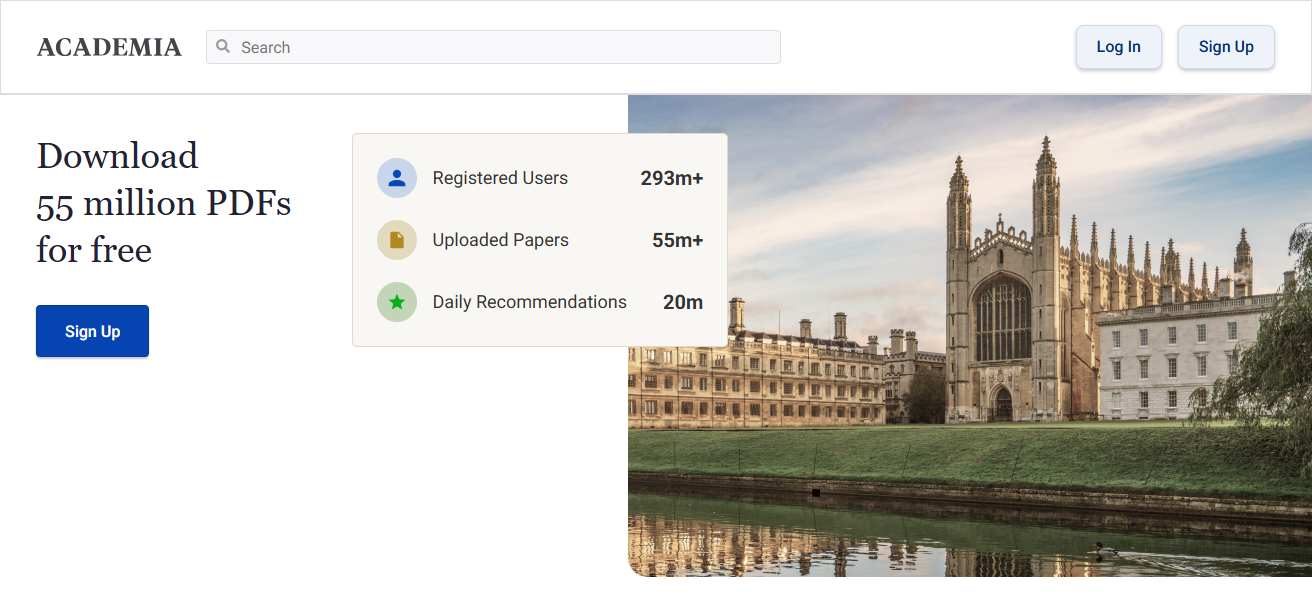Click the search magnifier icon
Screen dimensions: 1312x599
[x=223, y=46]
